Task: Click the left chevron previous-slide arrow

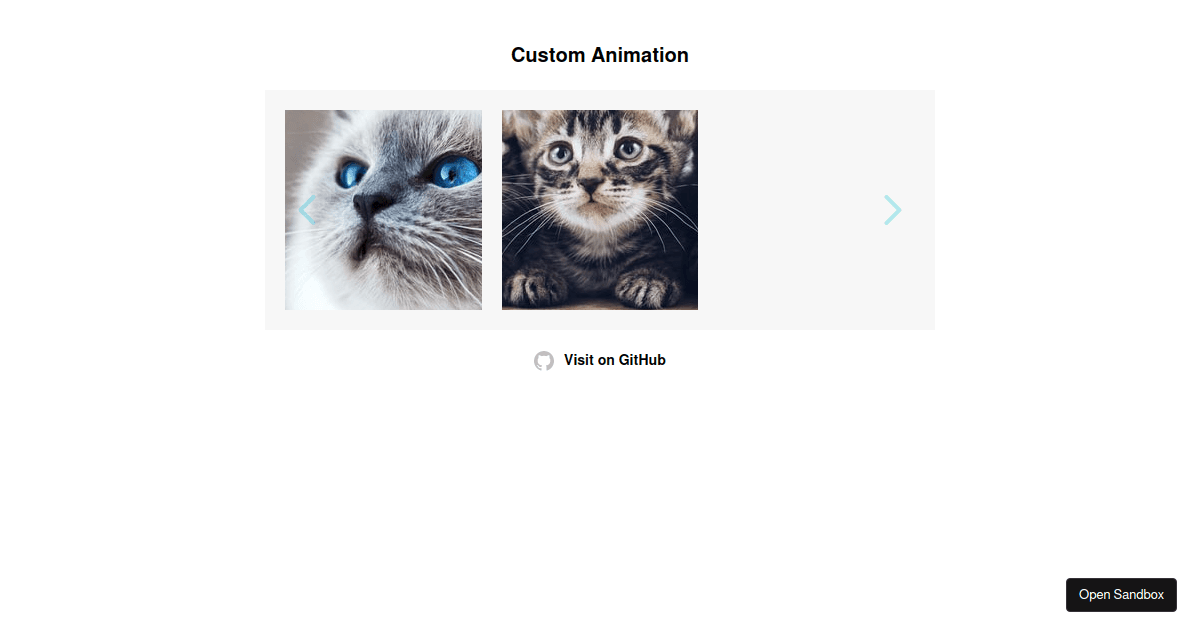Action: [x=307, y=210]
